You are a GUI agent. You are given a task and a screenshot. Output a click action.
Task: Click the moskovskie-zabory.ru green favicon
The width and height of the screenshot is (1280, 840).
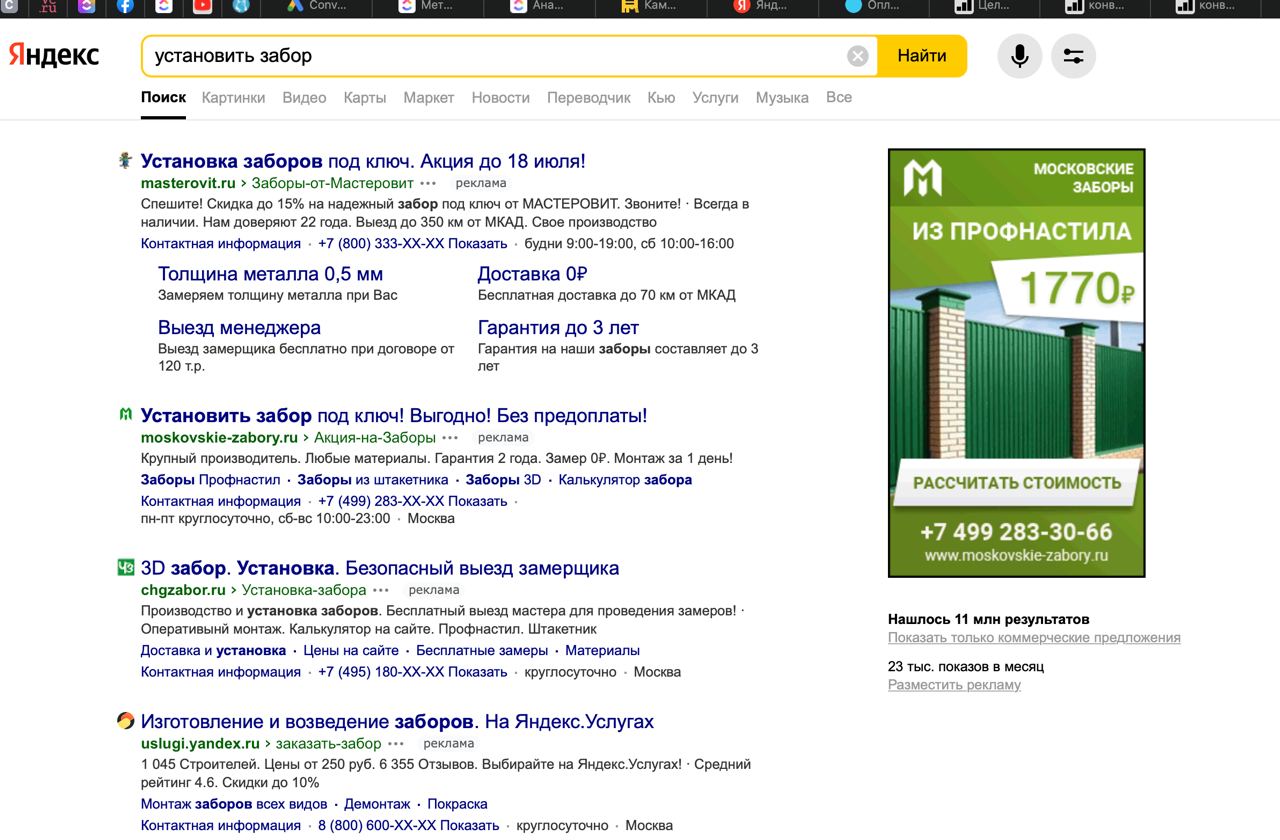(125, 414)
